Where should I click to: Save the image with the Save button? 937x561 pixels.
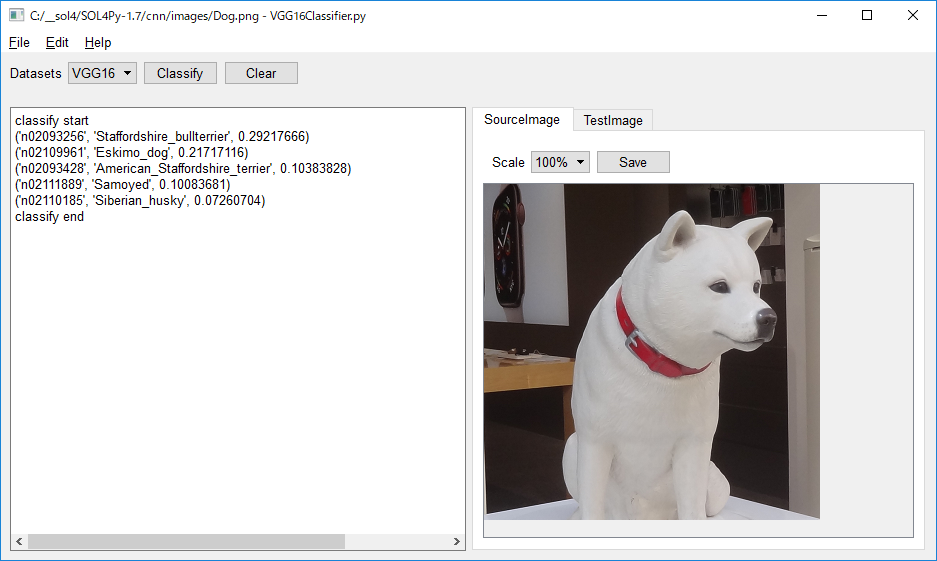pyautogui.click(x=633, y=162)
